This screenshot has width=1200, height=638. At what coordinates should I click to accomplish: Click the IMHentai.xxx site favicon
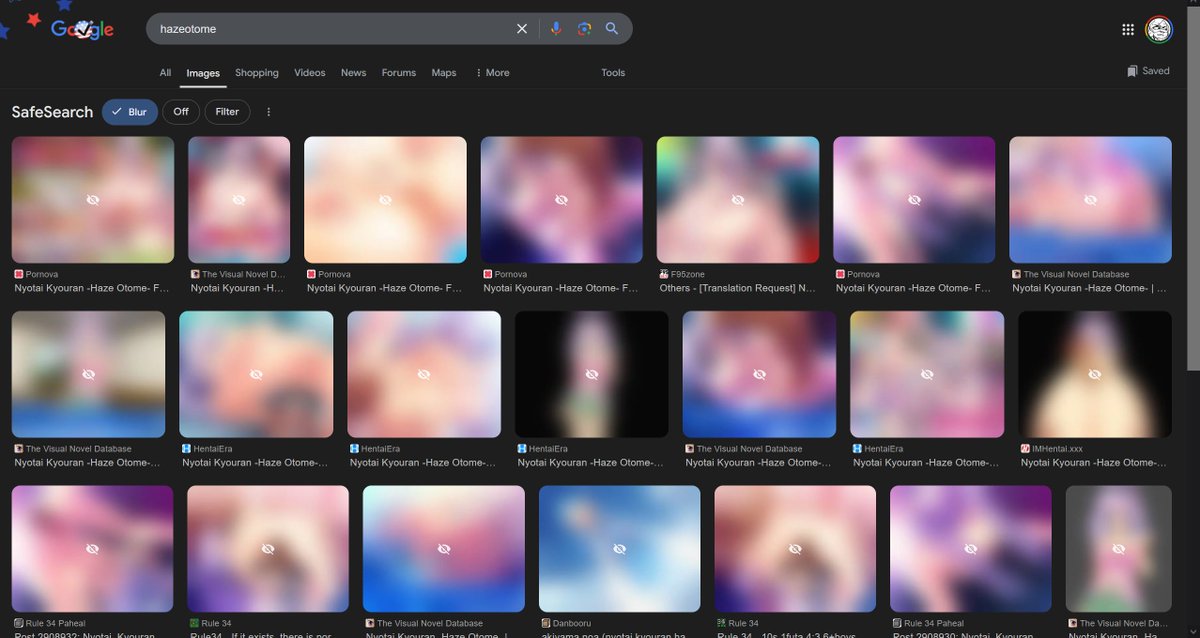[x=1025, y=449]
